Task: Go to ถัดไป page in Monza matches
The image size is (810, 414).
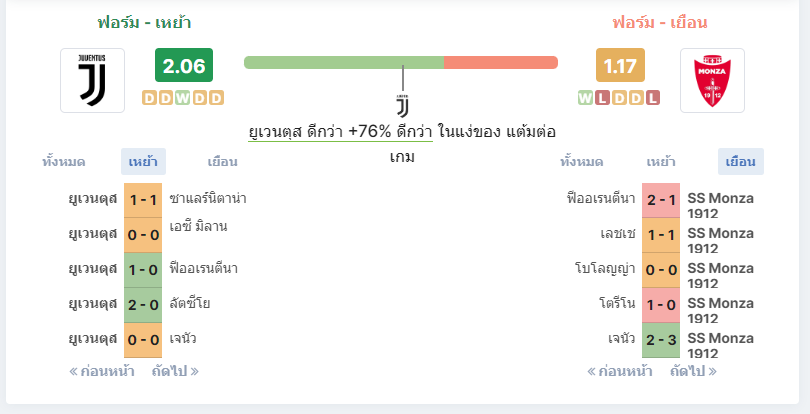Action: point(693,371)
